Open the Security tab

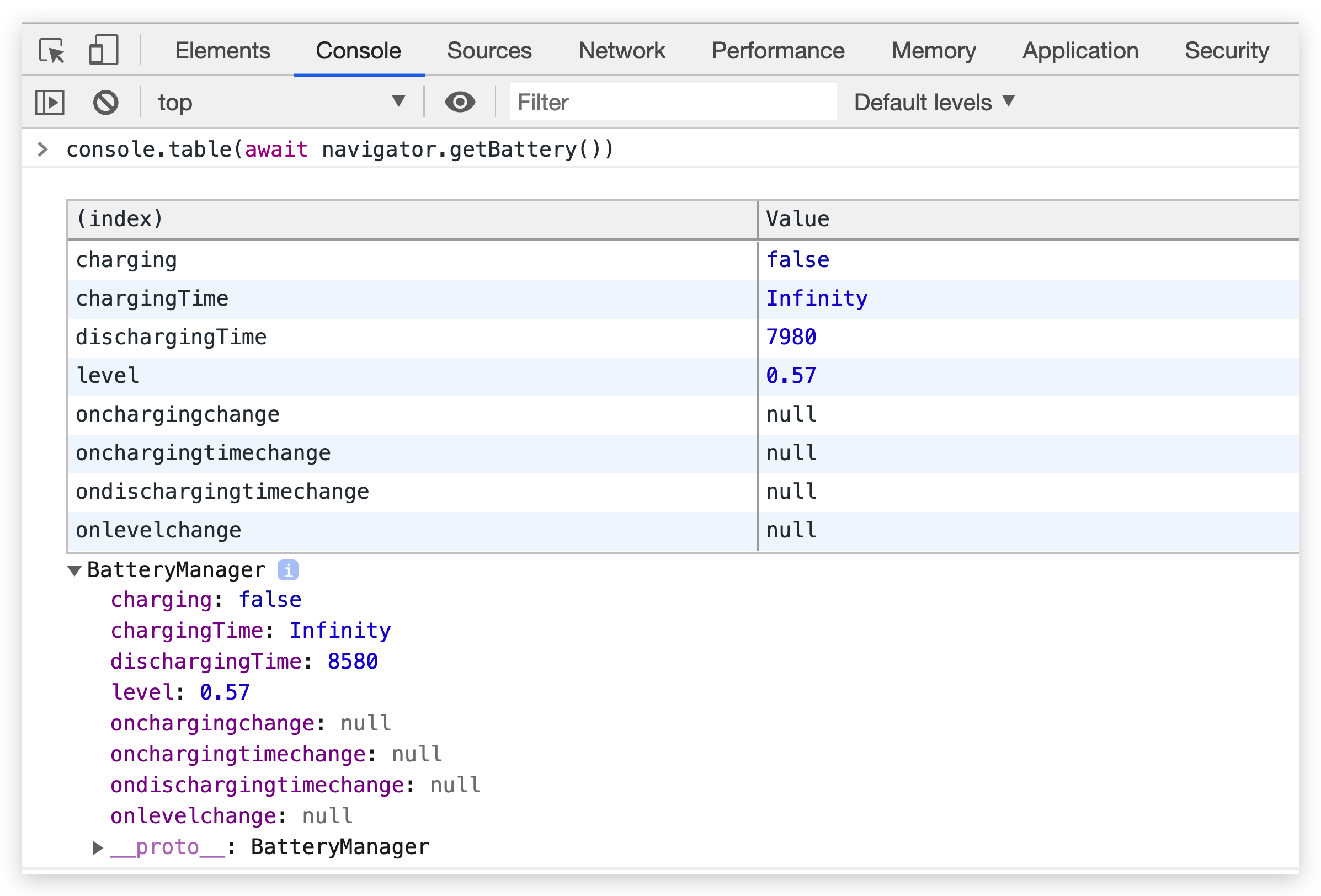pyautogui.click(x=1226, y=51)
